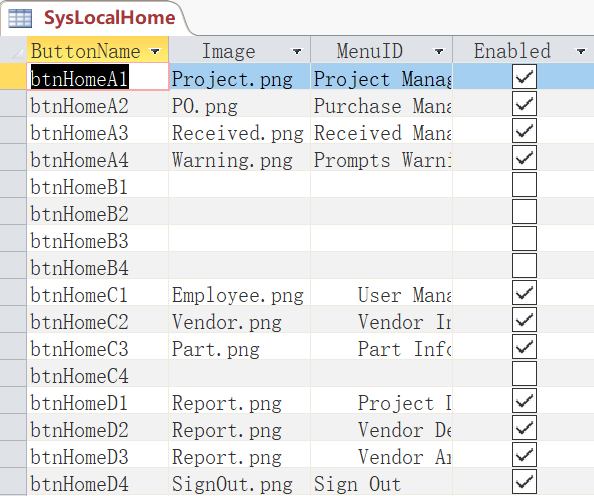Uncheck Enabled for btnHomeA1 row
The width and height of the screenshot is (594, 496).
pos(524,77)
